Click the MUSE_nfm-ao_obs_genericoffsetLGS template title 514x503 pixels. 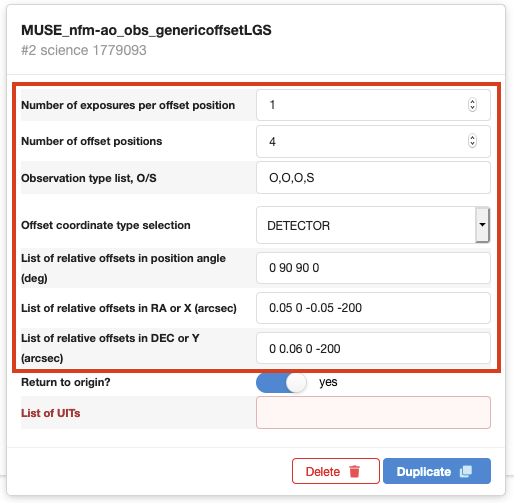pos(146,30)
